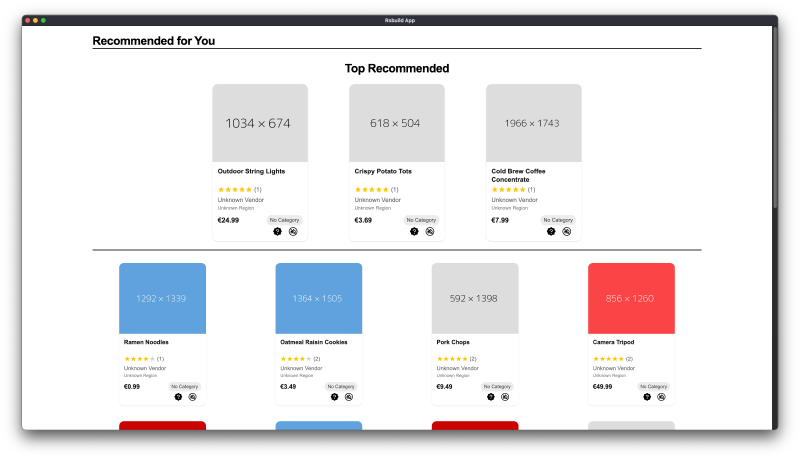Open the Crispy Potato Tots product image
800x459 pixels.
click(x=397, y=123)
